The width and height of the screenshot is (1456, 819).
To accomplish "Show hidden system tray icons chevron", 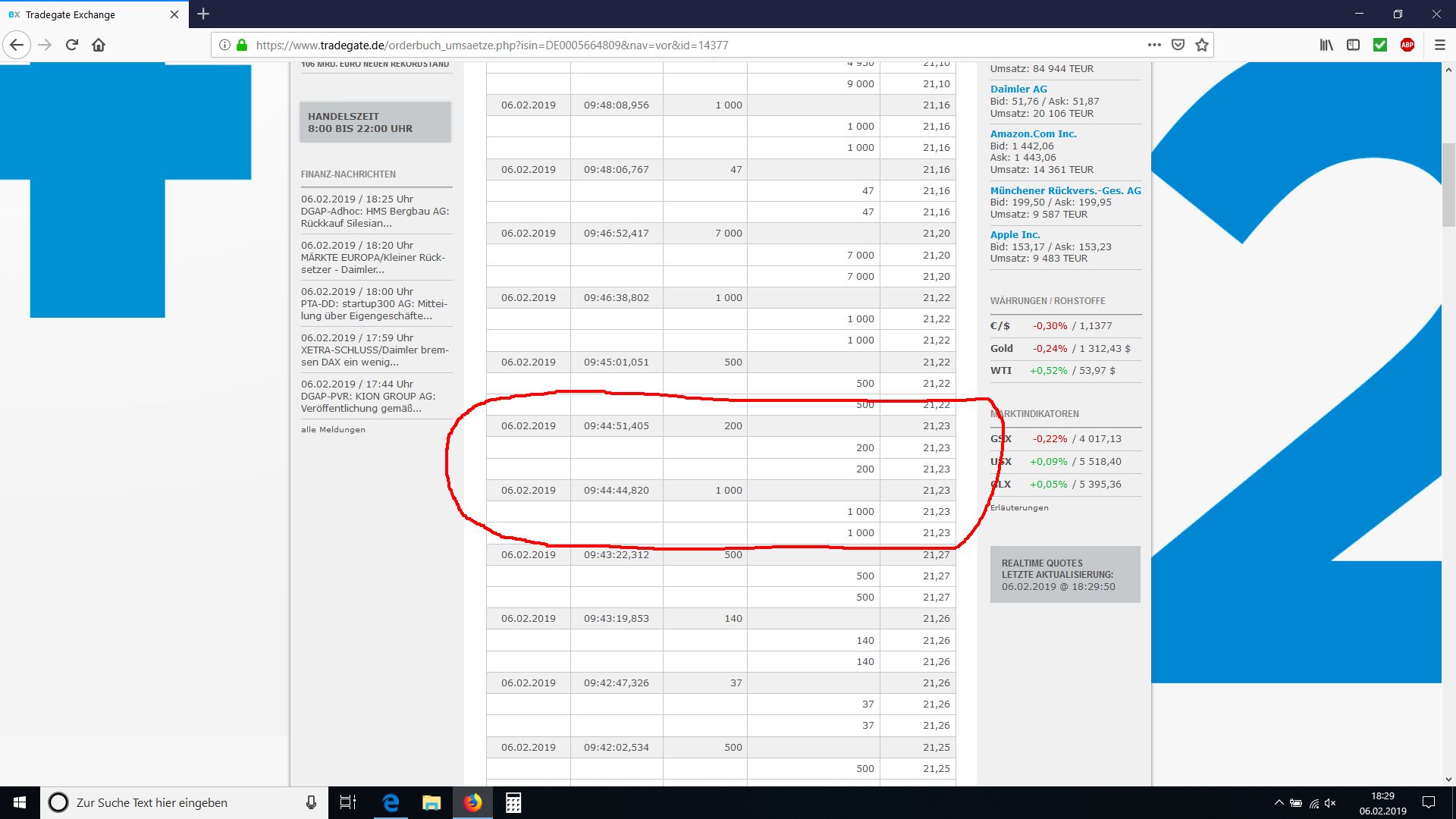I will pos(1279,802).
